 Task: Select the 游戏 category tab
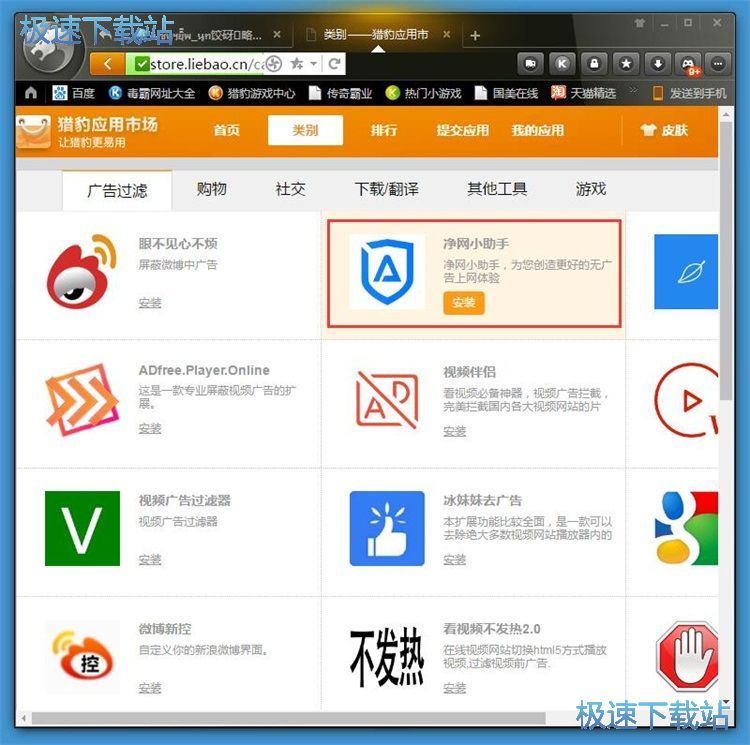tap(591, 189)
